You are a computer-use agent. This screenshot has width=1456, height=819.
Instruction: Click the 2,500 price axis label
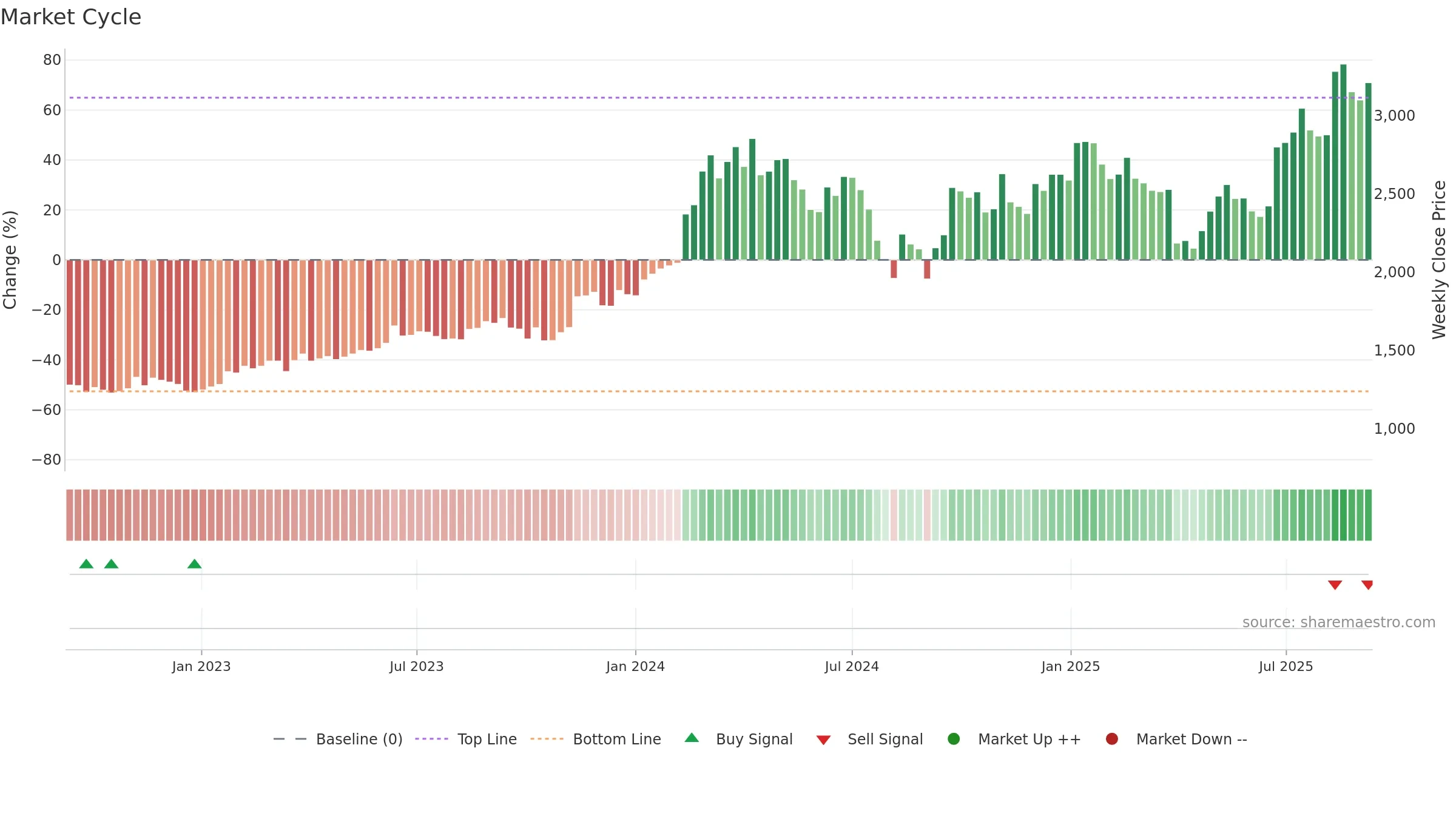[1394, 194]
